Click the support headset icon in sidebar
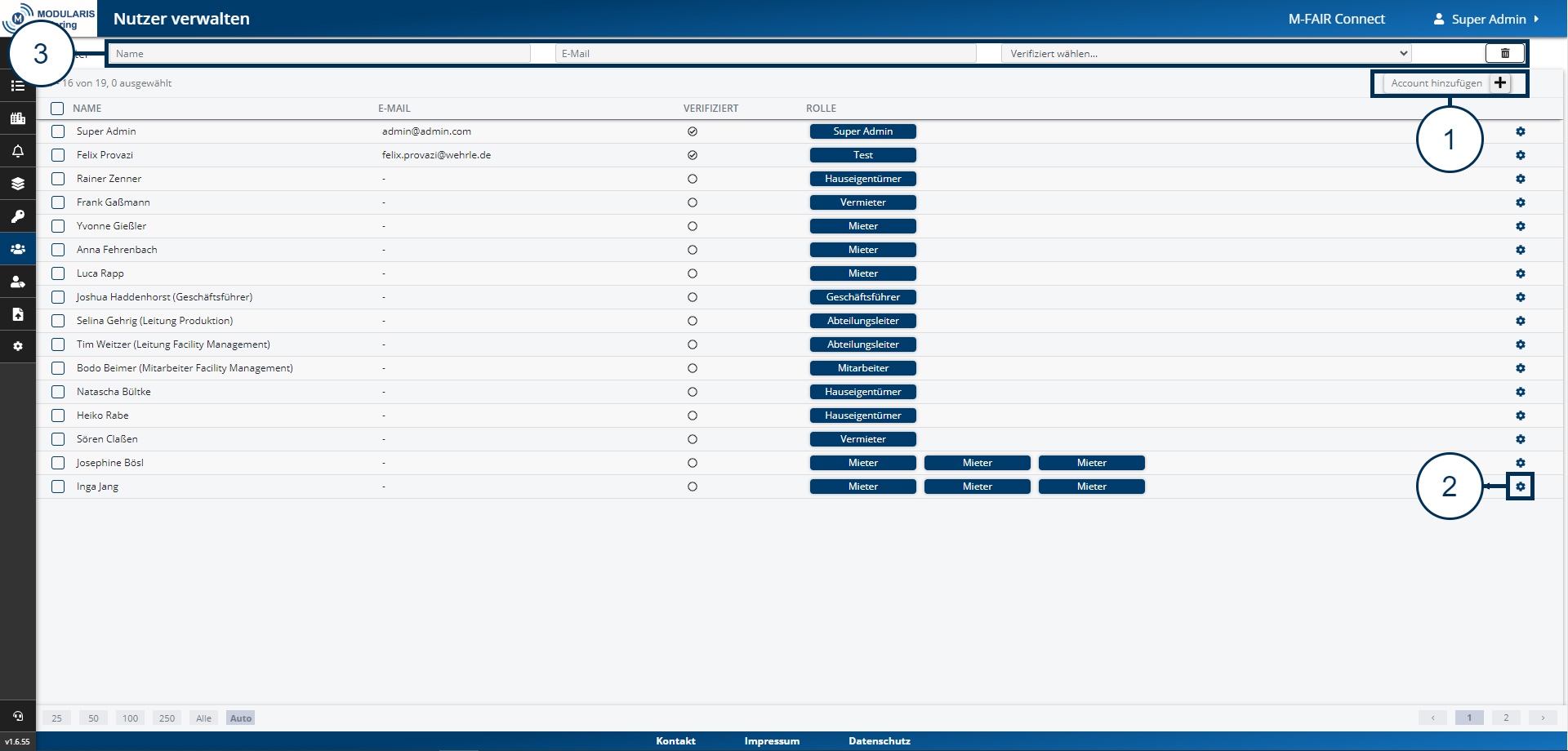The width and height of the screenshot is (1568, 751). [18, 716]
